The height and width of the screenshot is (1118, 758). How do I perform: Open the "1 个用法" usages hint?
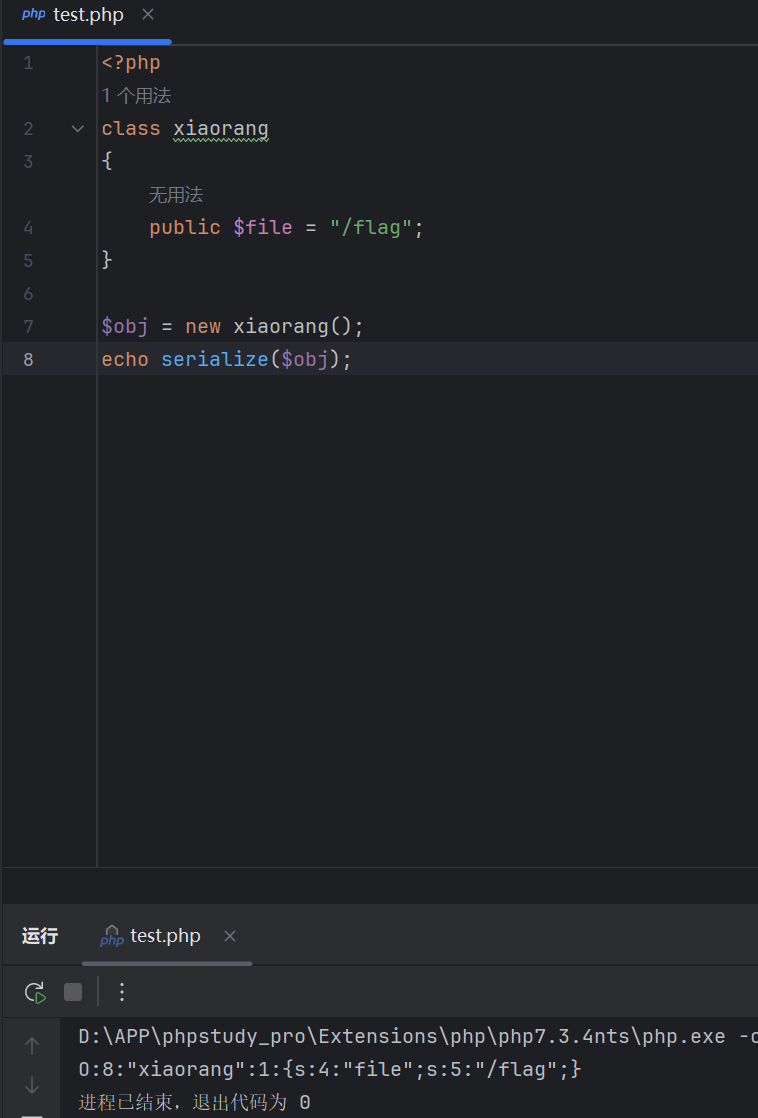(136, 96)
